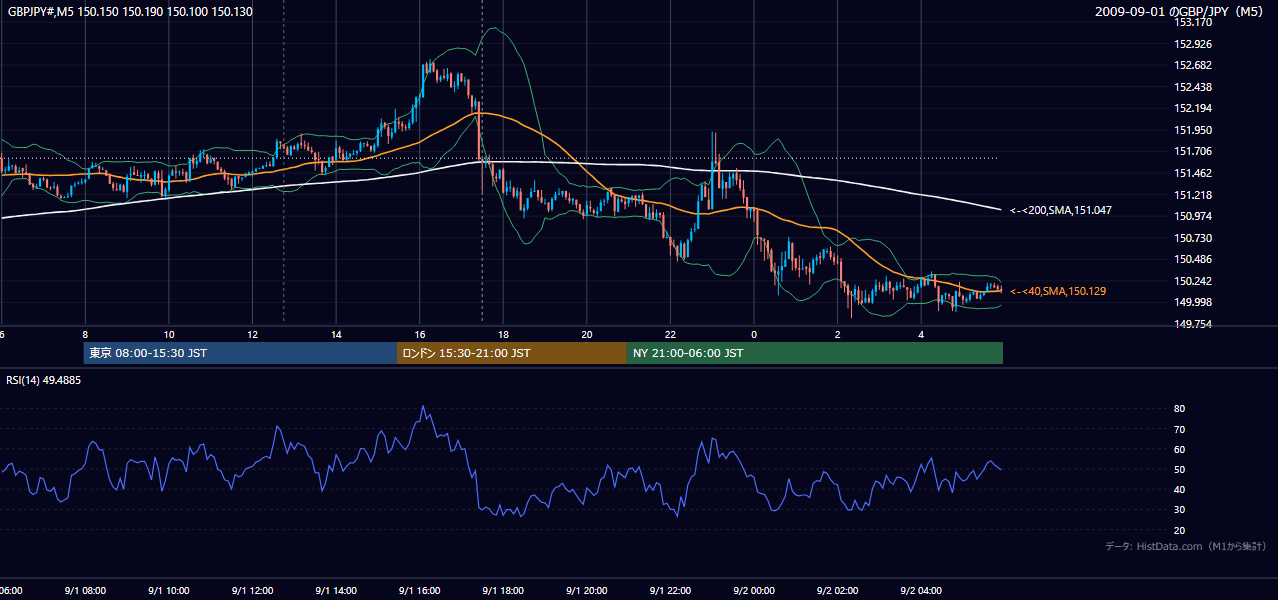Click hour tick 14 under price chart

pyautogui.click(x=336, y=334)
